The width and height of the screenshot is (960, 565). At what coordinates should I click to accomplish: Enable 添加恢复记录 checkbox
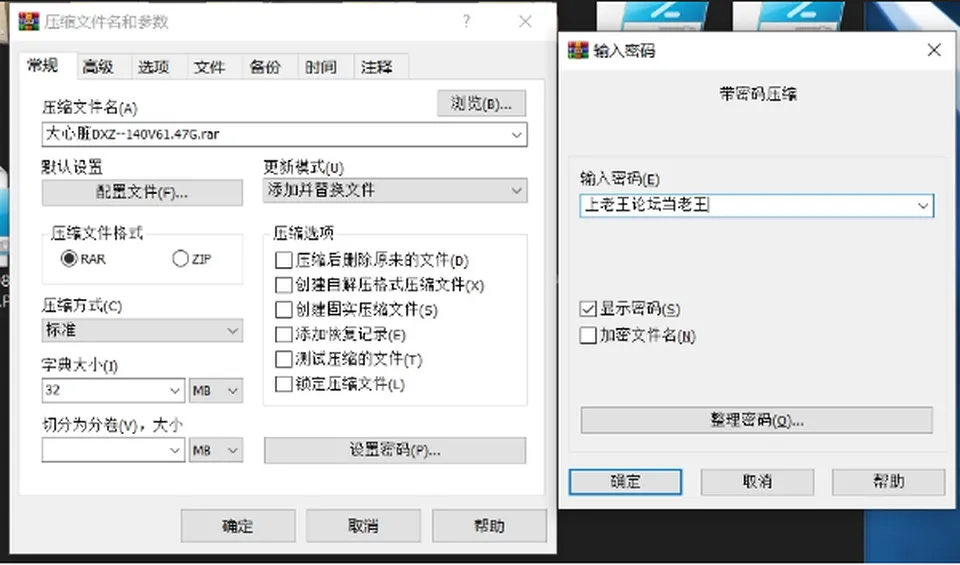pyautogui.click(x=283, y=335)
